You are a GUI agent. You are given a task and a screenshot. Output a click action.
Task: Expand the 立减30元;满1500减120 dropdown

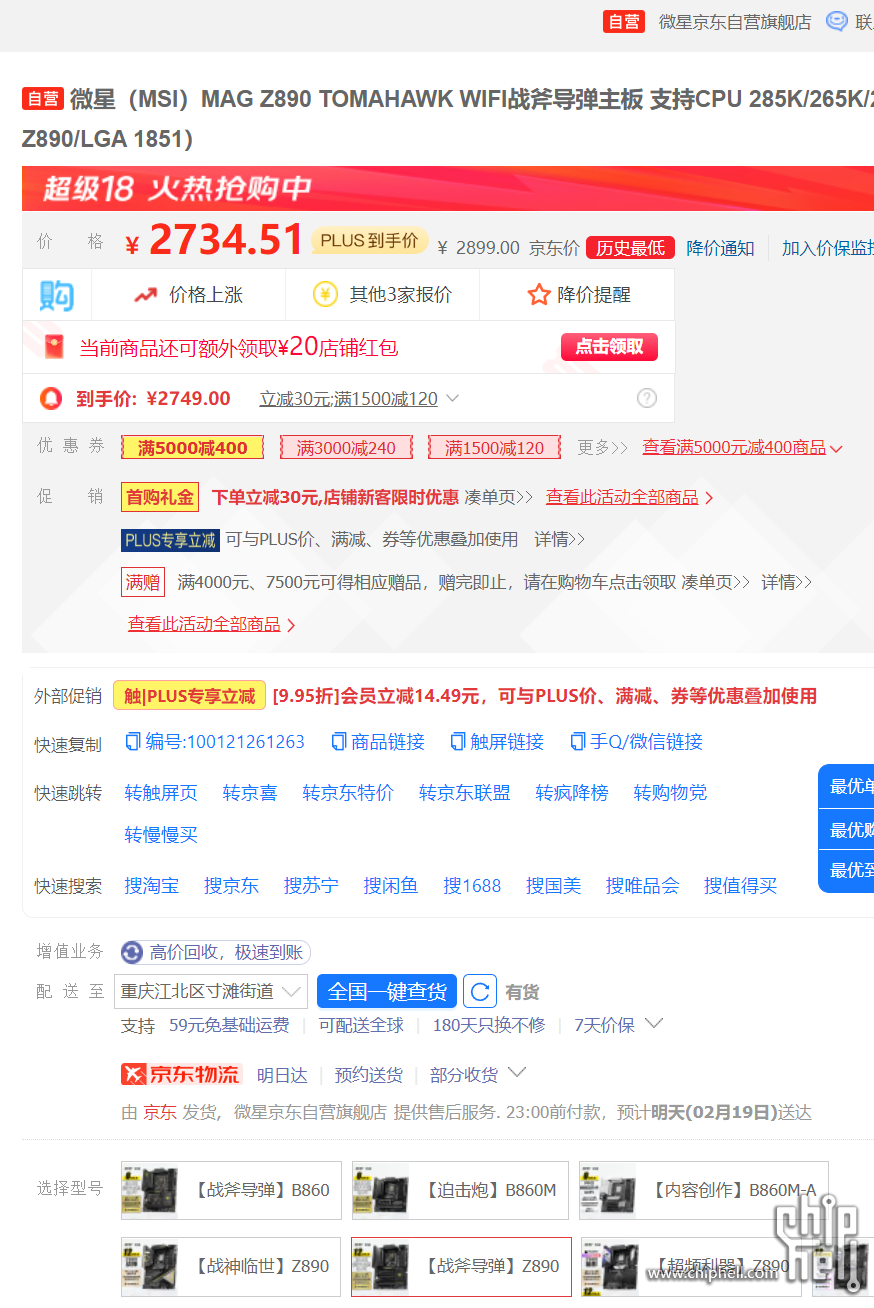click(359, 399)
